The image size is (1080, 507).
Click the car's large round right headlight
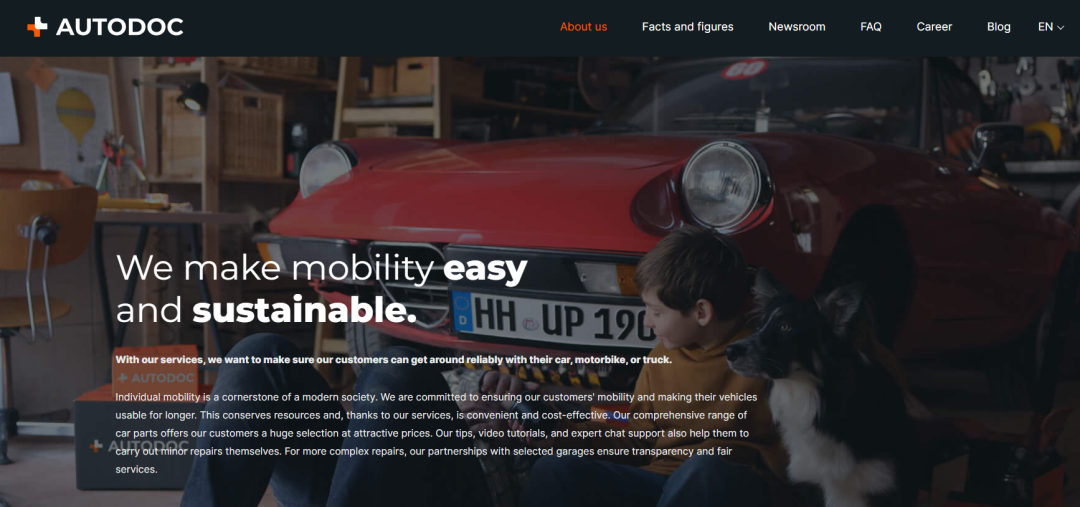point(723,185)
